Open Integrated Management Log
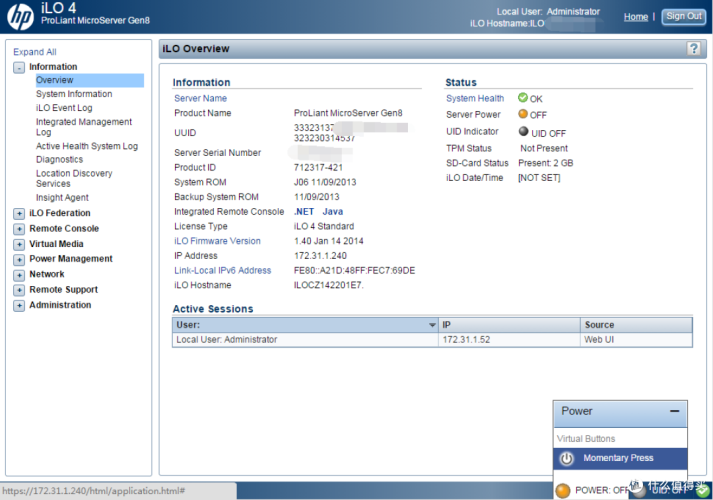This screenshot has width=713, height=500. coord(84,127)
